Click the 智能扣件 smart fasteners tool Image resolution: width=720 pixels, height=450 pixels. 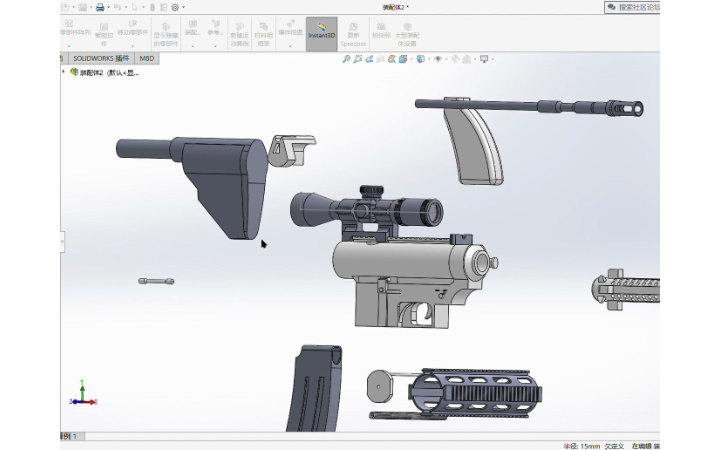click(104, 34)
